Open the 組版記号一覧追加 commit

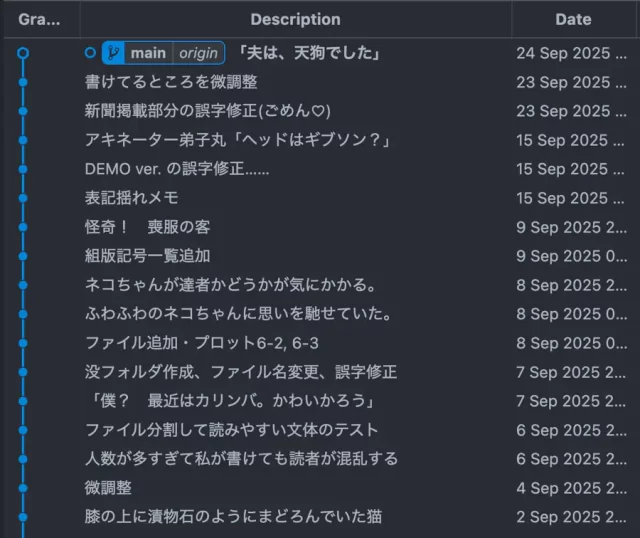148,256
